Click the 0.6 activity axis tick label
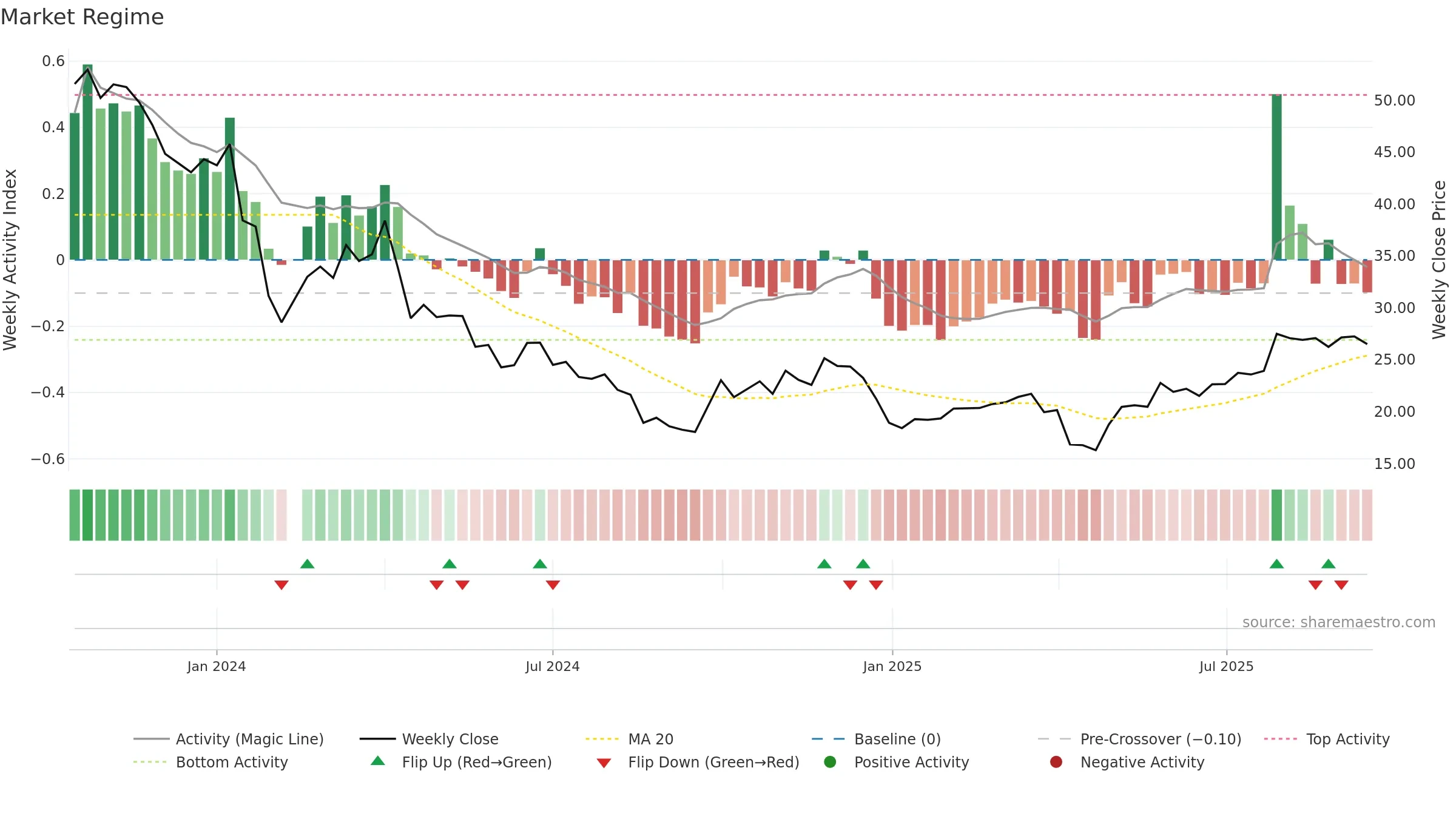This screenshot has width=1456, height=819. [53, 61]
